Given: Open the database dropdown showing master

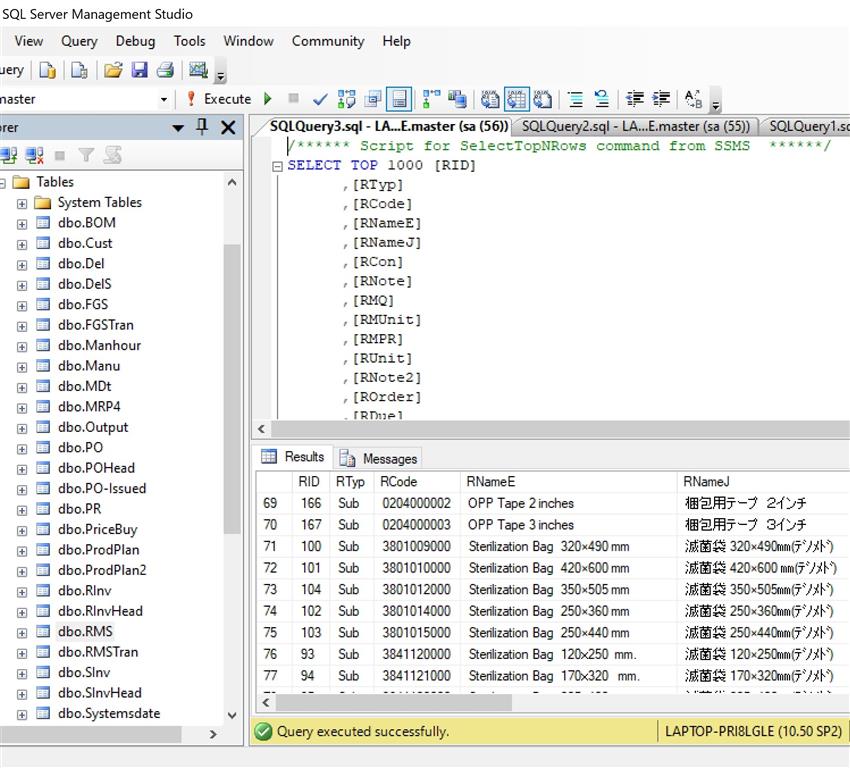Looking at the screenshot, I should click(x=164, y=99).
